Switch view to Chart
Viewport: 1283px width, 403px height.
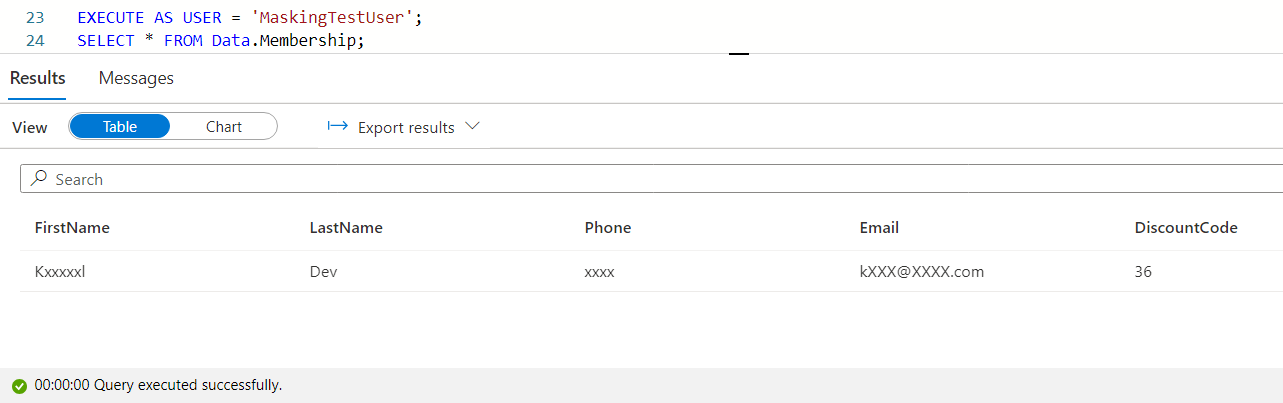point(224,127)
